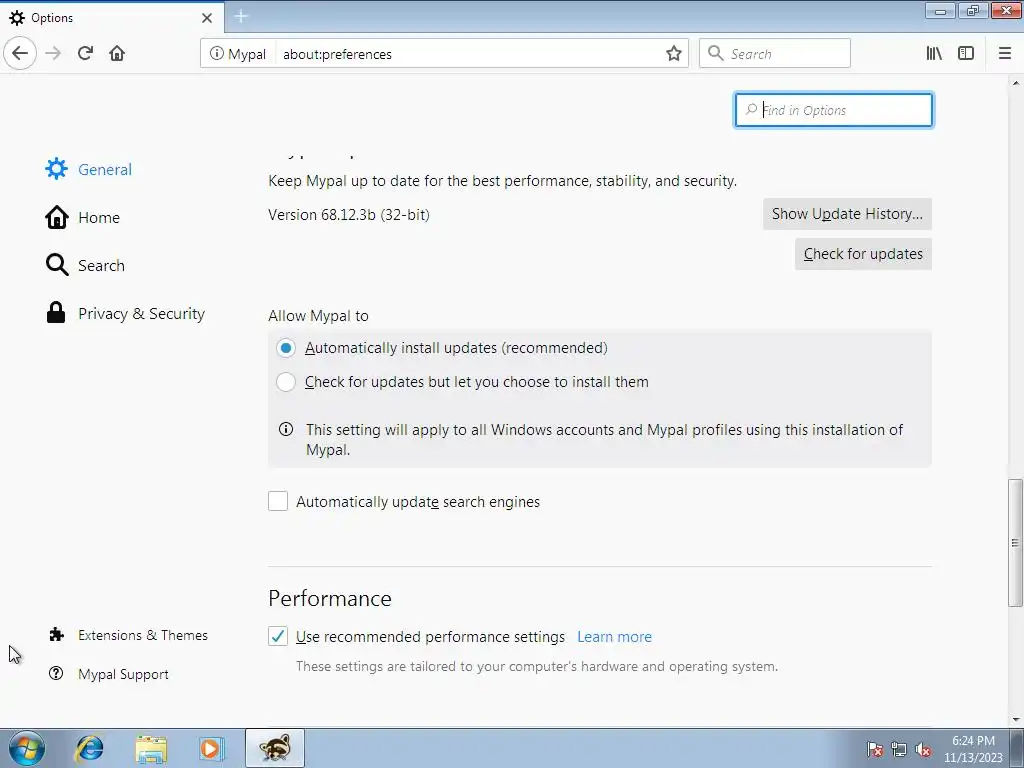Viewport: 1024px width, 768px height.
Task: Select Automatically install updates radio
Action: pos(285,348)
